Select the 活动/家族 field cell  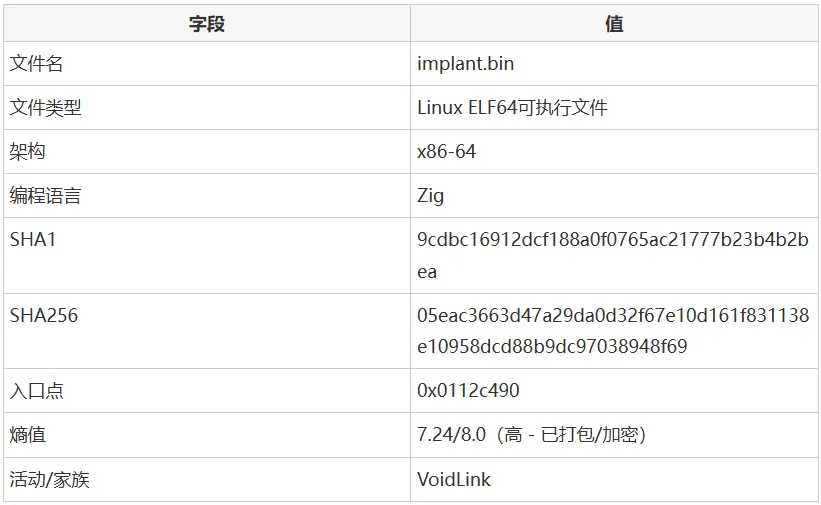(207, 479)
